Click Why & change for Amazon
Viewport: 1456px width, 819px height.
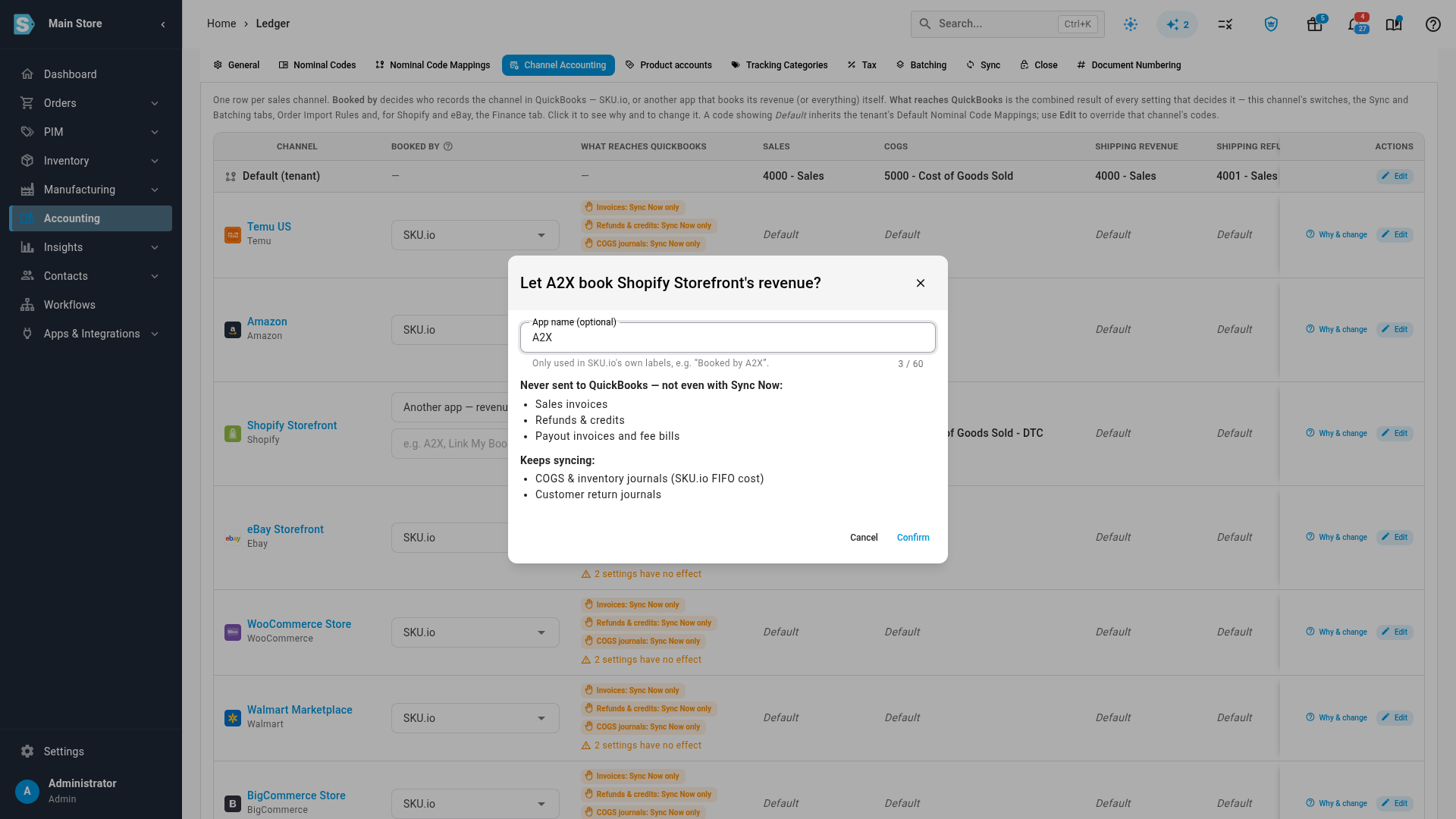pyautogui.click(x=1337, y=329)
